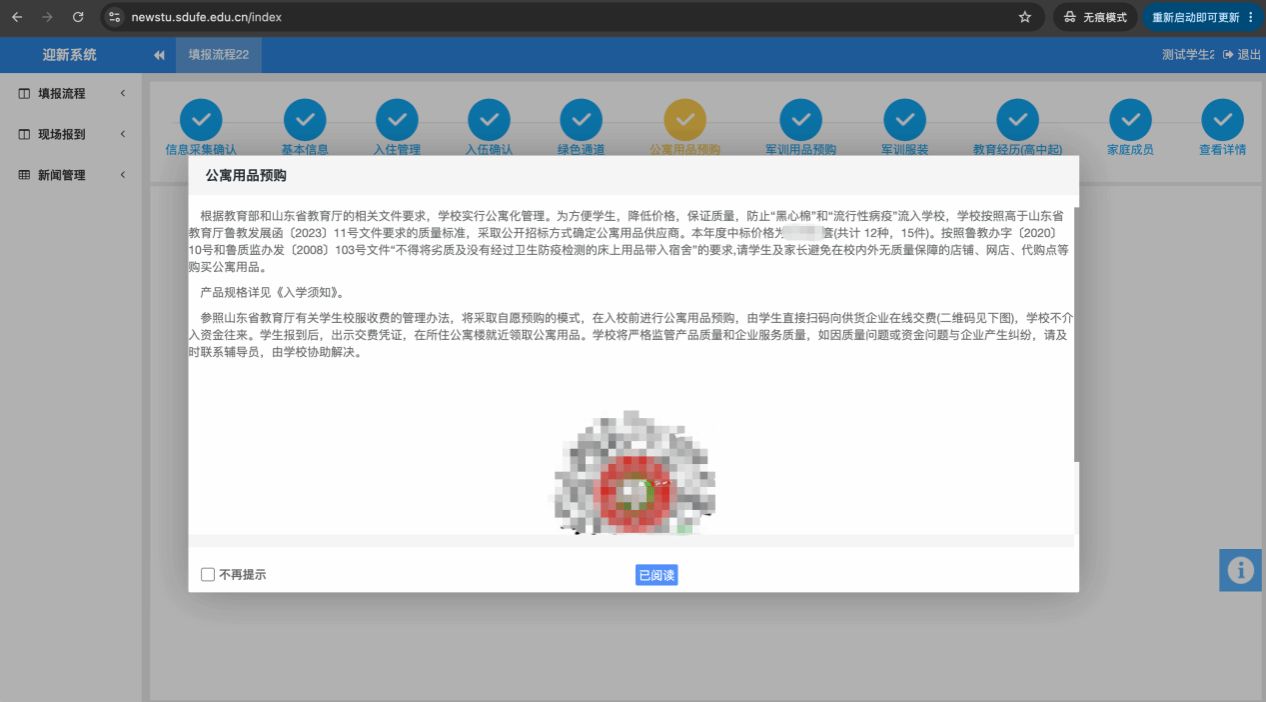Click the 基本信息 step circle
This screenshot has height=702, width=1266.
coord(305,120)
